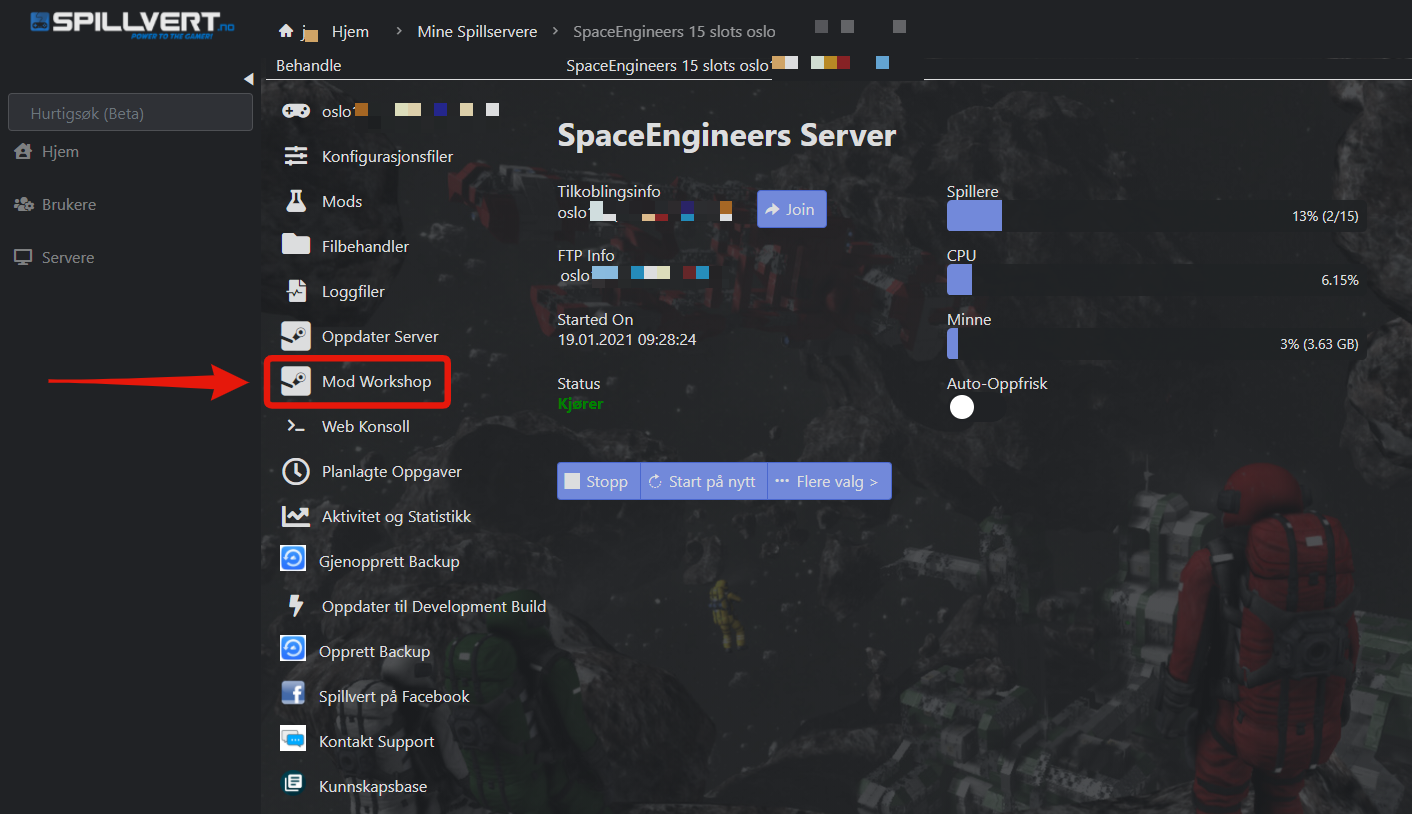Open Filbehandler folder icon
Viewport: 1412px width, 814px height.
[296, 245]
